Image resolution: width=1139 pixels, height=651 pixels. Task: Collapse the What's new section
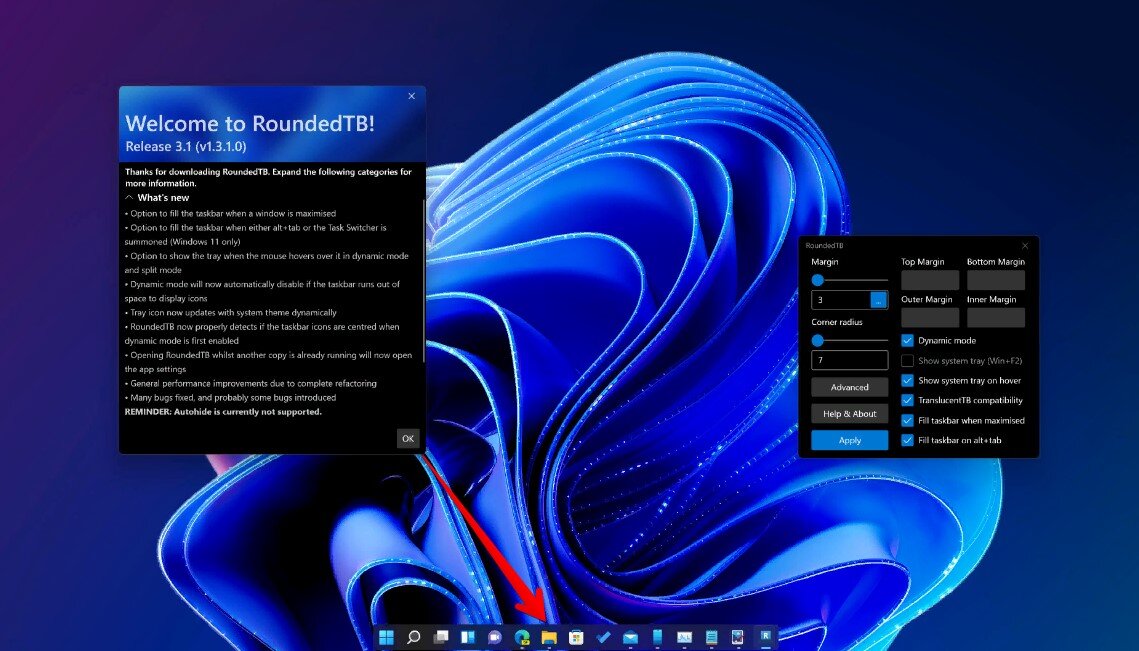pyautogui.click(x=129, y=198)
